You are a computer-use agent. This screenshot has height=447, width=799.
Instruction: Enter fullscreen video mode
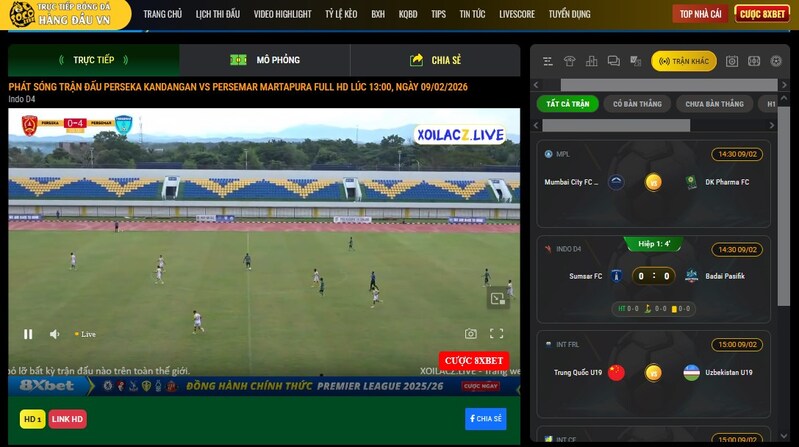click(x=496, y=334)
